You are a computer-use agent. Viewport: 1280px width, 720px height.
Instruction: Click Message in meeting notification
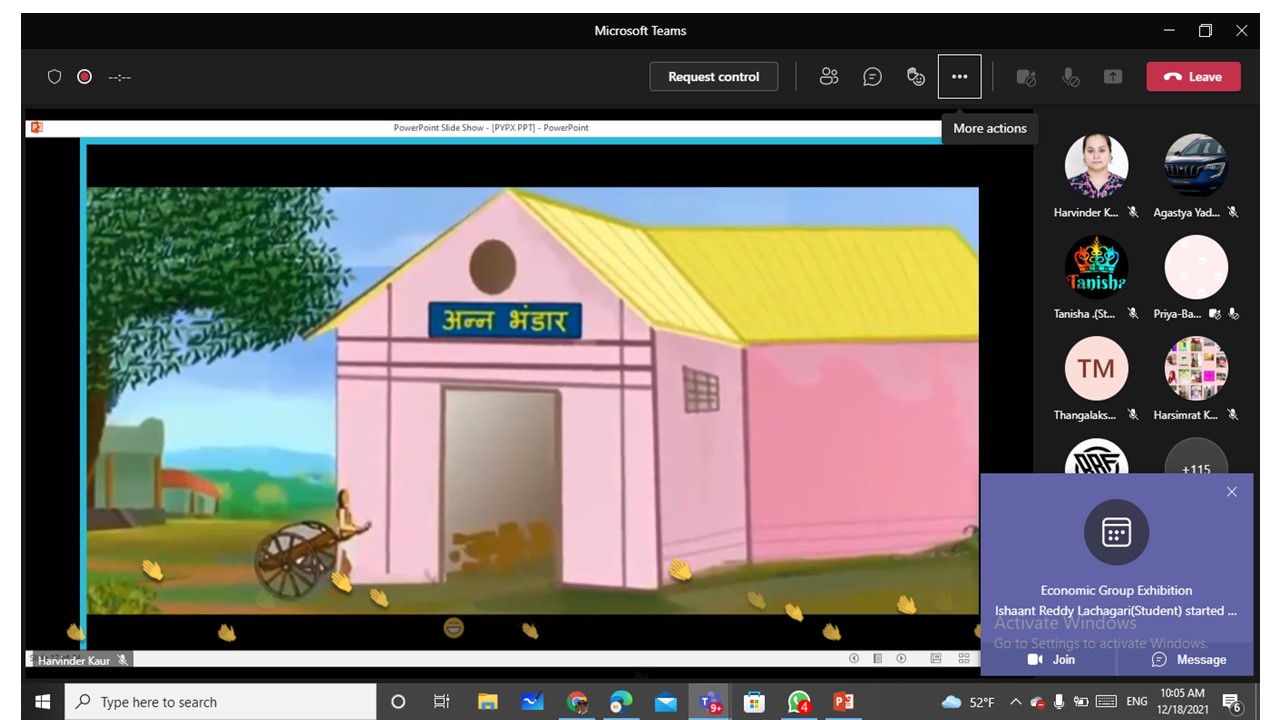(x=1189, y=659)
